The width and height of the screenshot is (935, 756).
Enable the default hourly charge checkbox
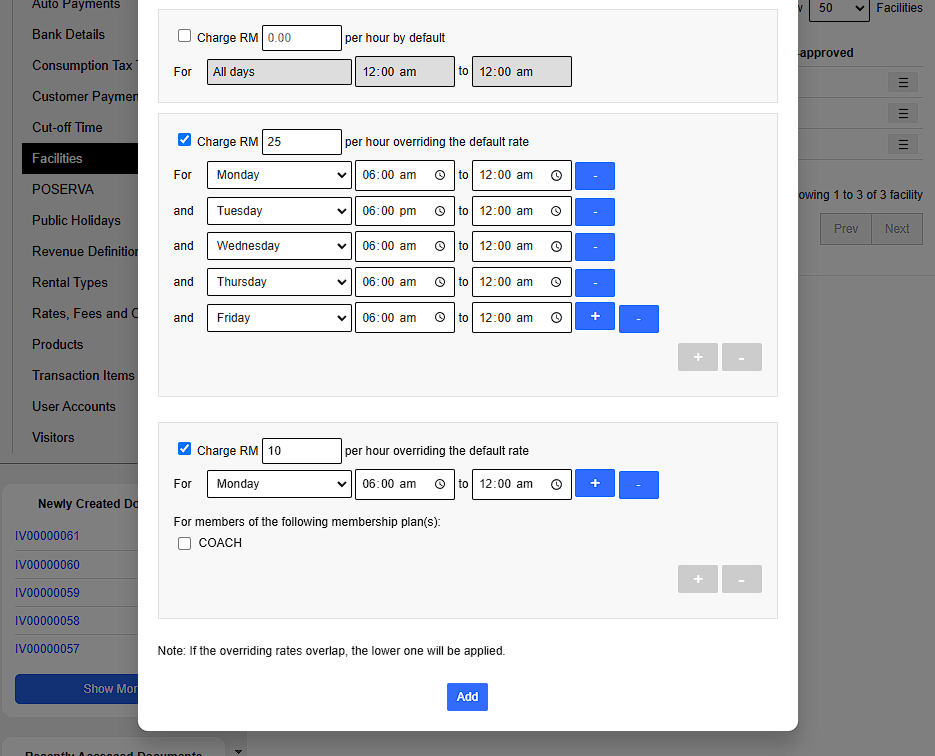click(184, 36)
